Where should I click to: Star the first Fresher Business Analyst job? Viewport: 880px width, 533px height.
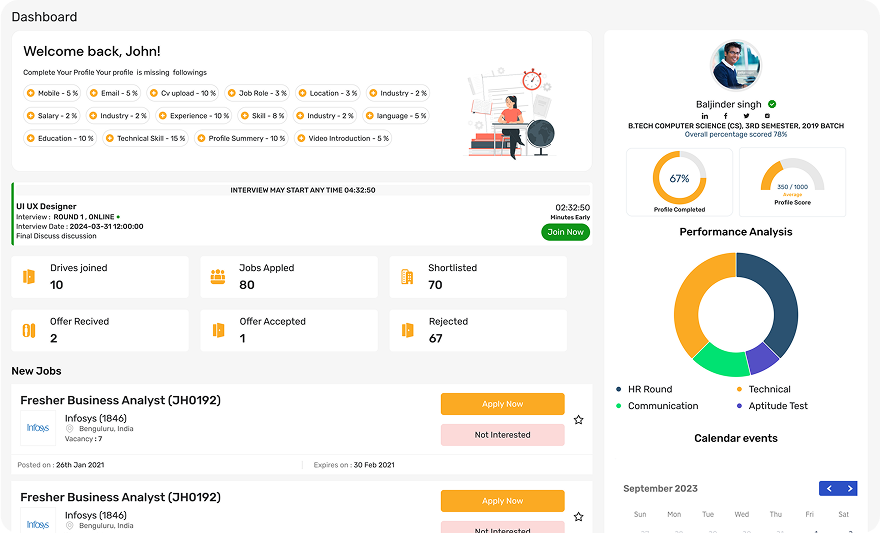coord(578,420)
